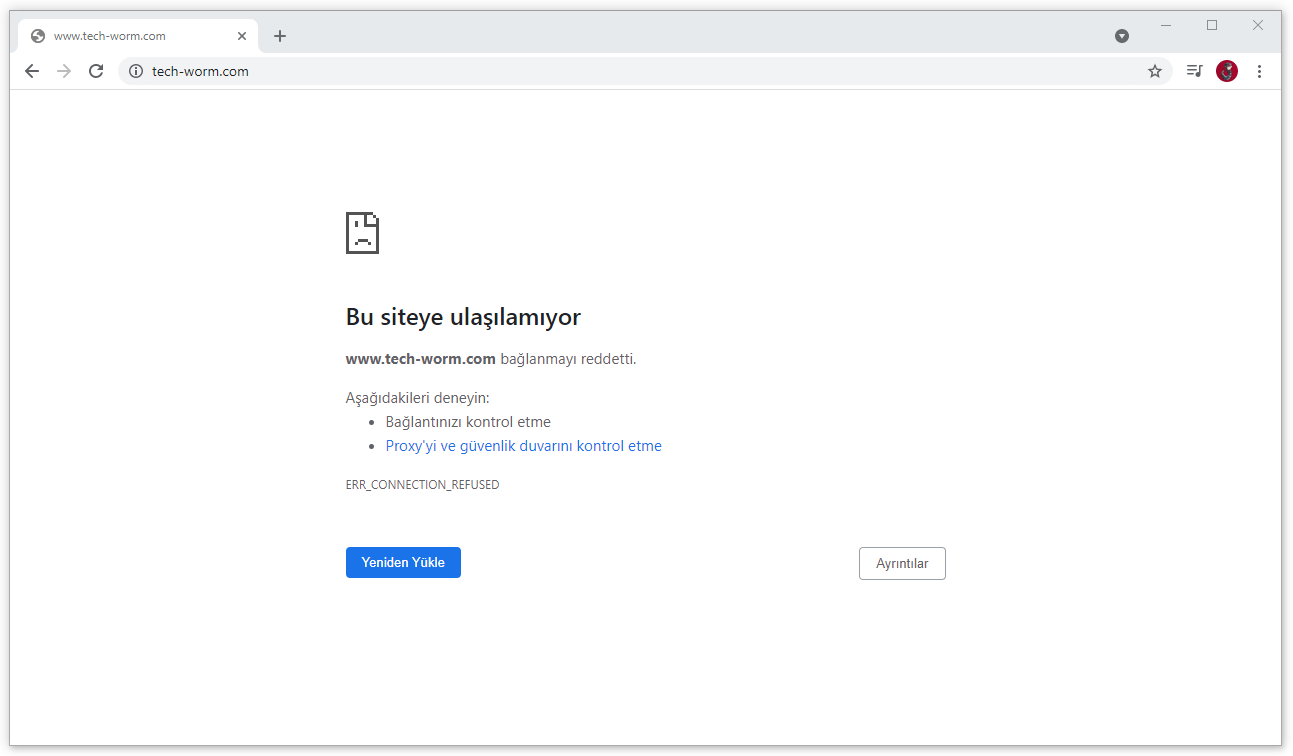Viewport: 1293px width, 756px height.
Task: Minimize the Chrome window
Action: coord(1166,25)
